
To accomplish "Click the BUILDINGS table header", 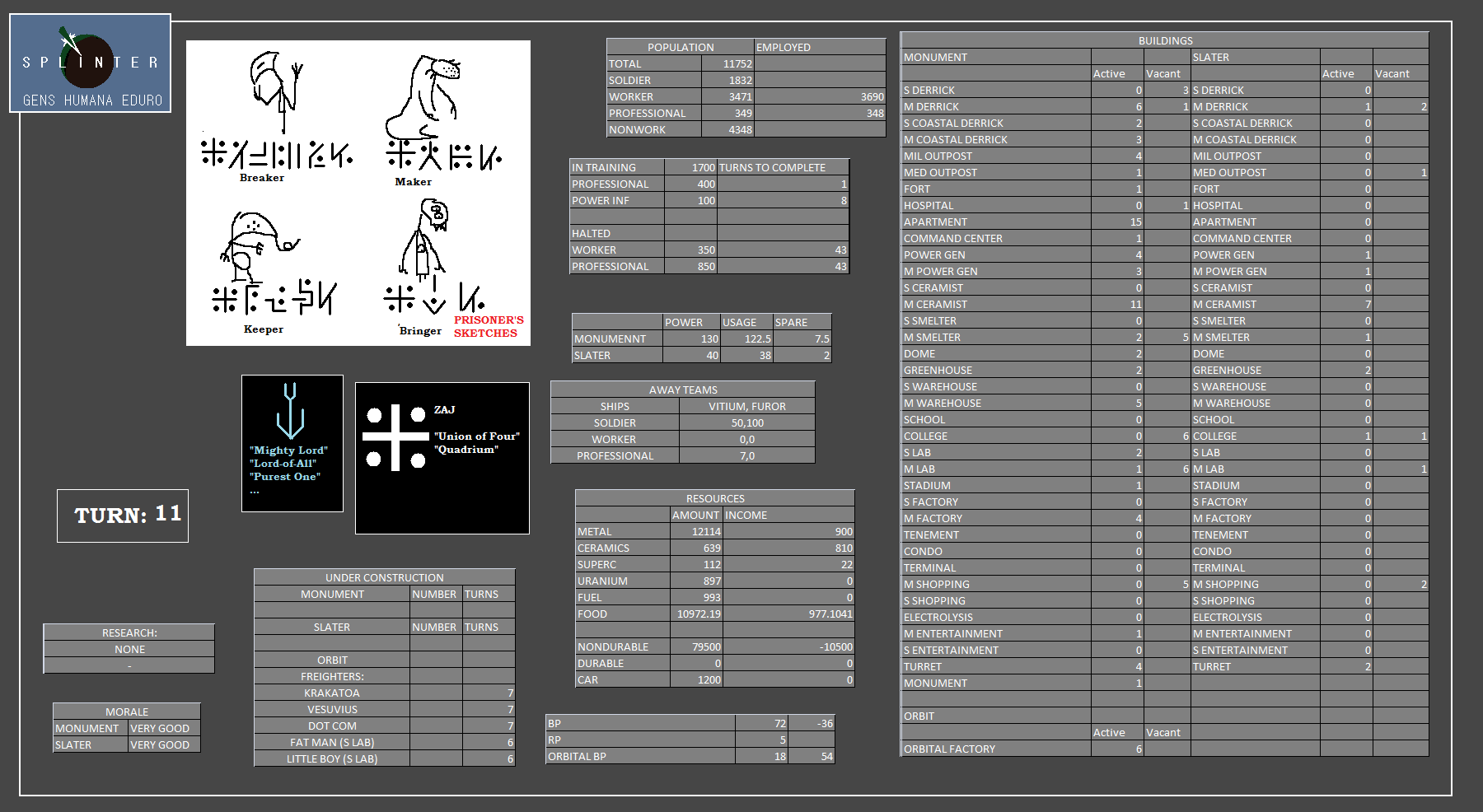I will pos(1165,40).
